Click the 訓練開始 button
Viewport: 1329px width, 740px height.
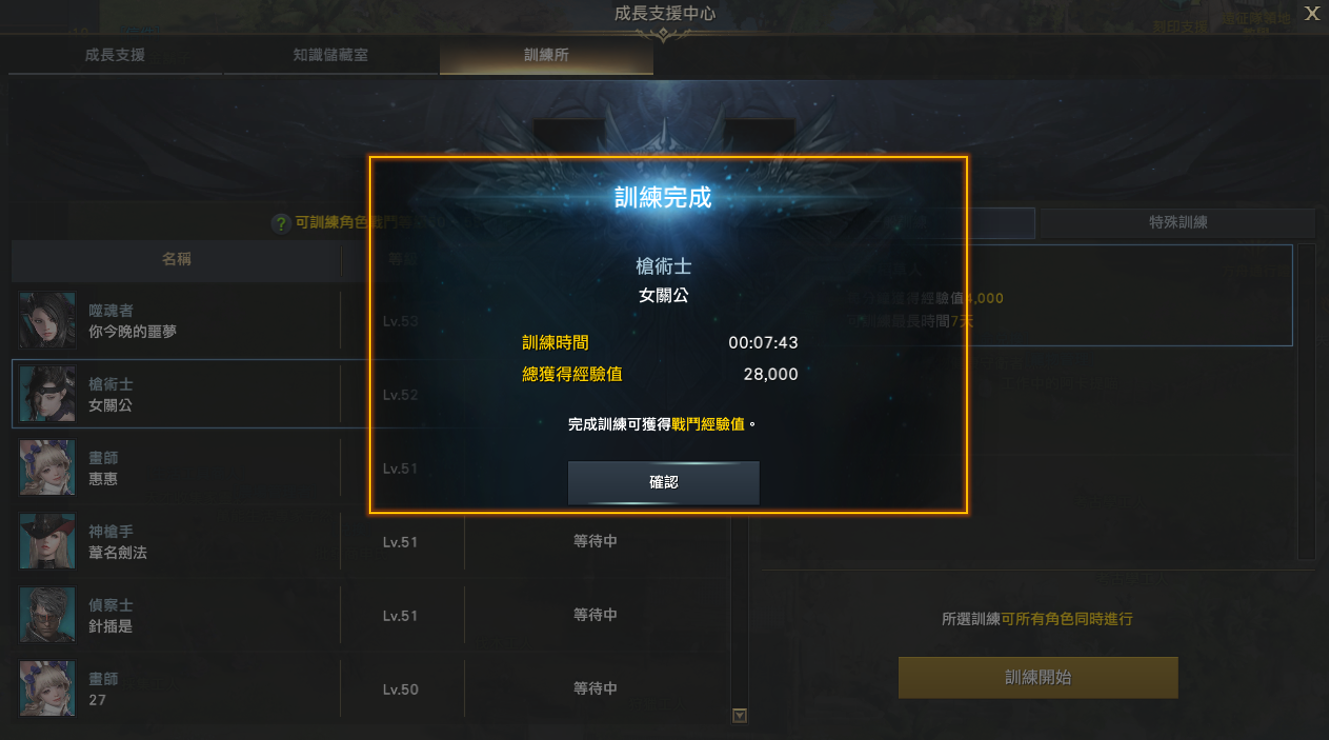pyautogui.click(x=1038, y=677)
